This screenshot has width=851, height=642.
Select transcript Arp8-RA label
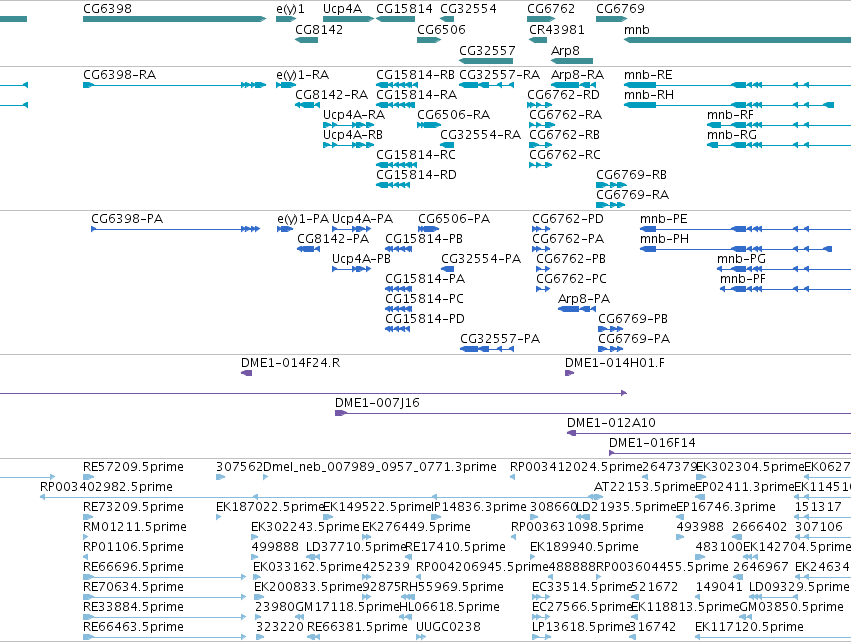577,74
